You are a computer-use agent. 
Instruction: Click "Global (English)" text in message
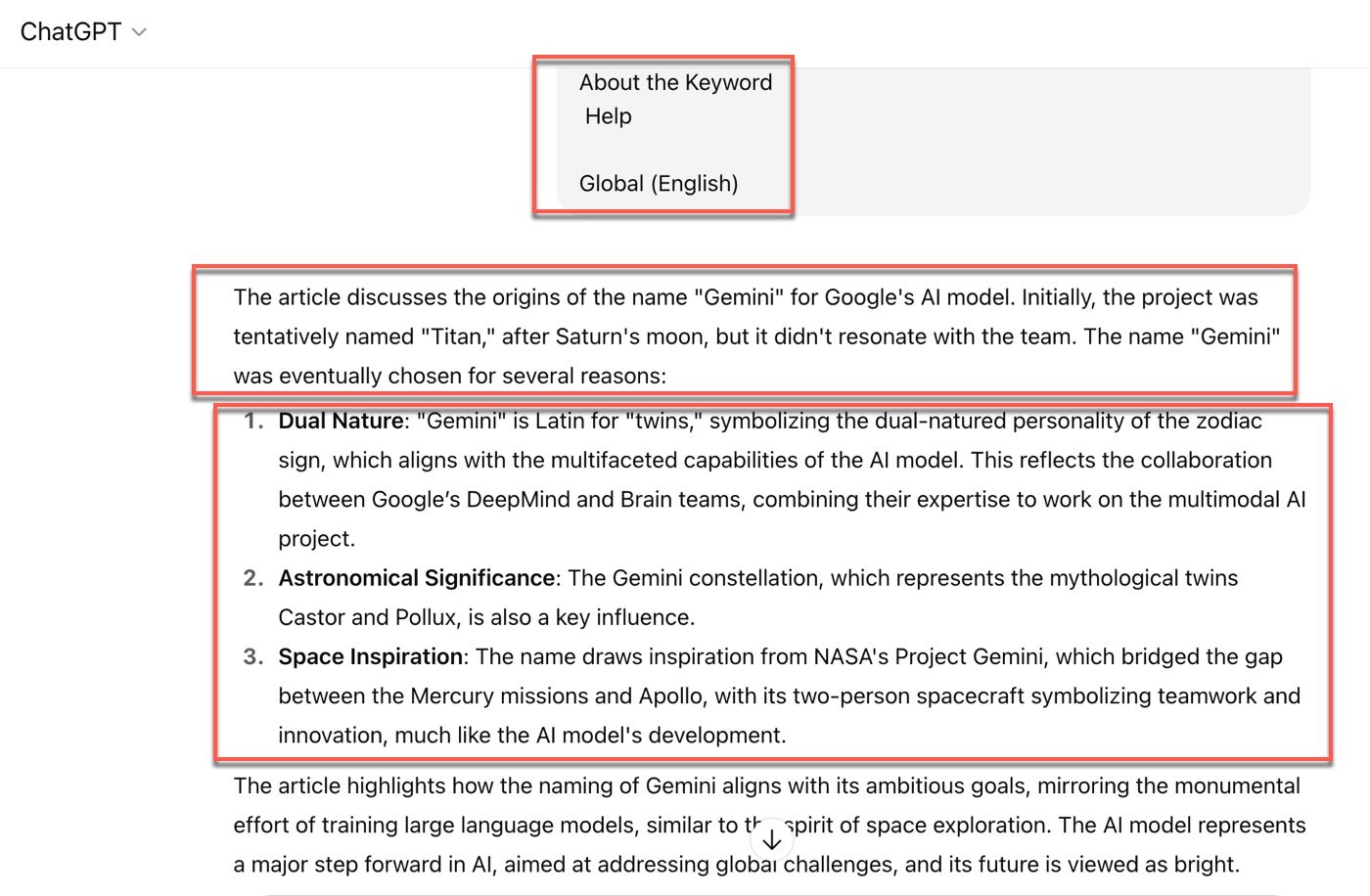(x=659, y=184)
